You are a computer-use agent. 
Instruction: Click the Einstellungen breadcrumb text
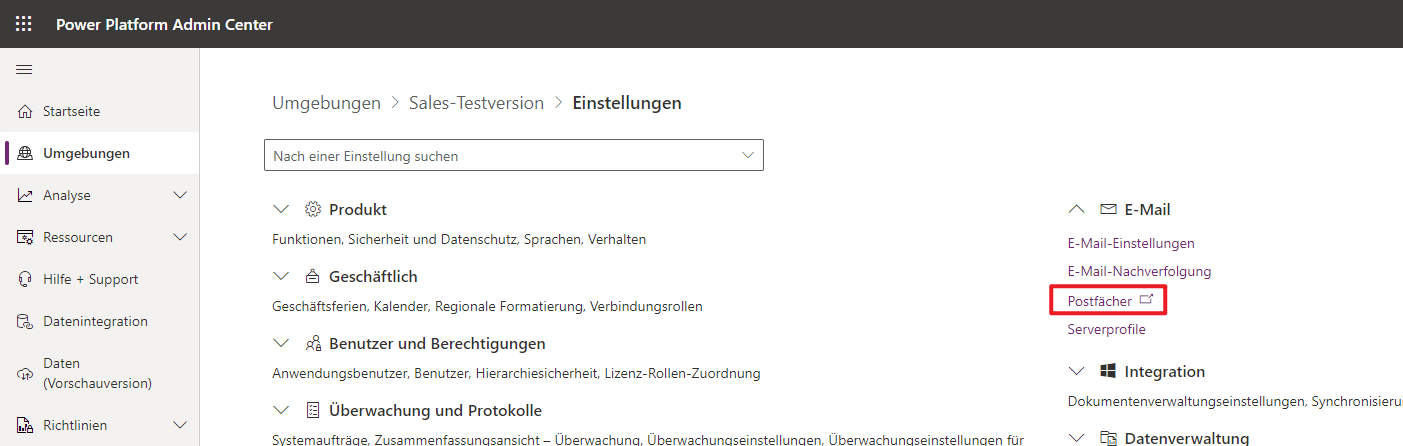(627, 103)
